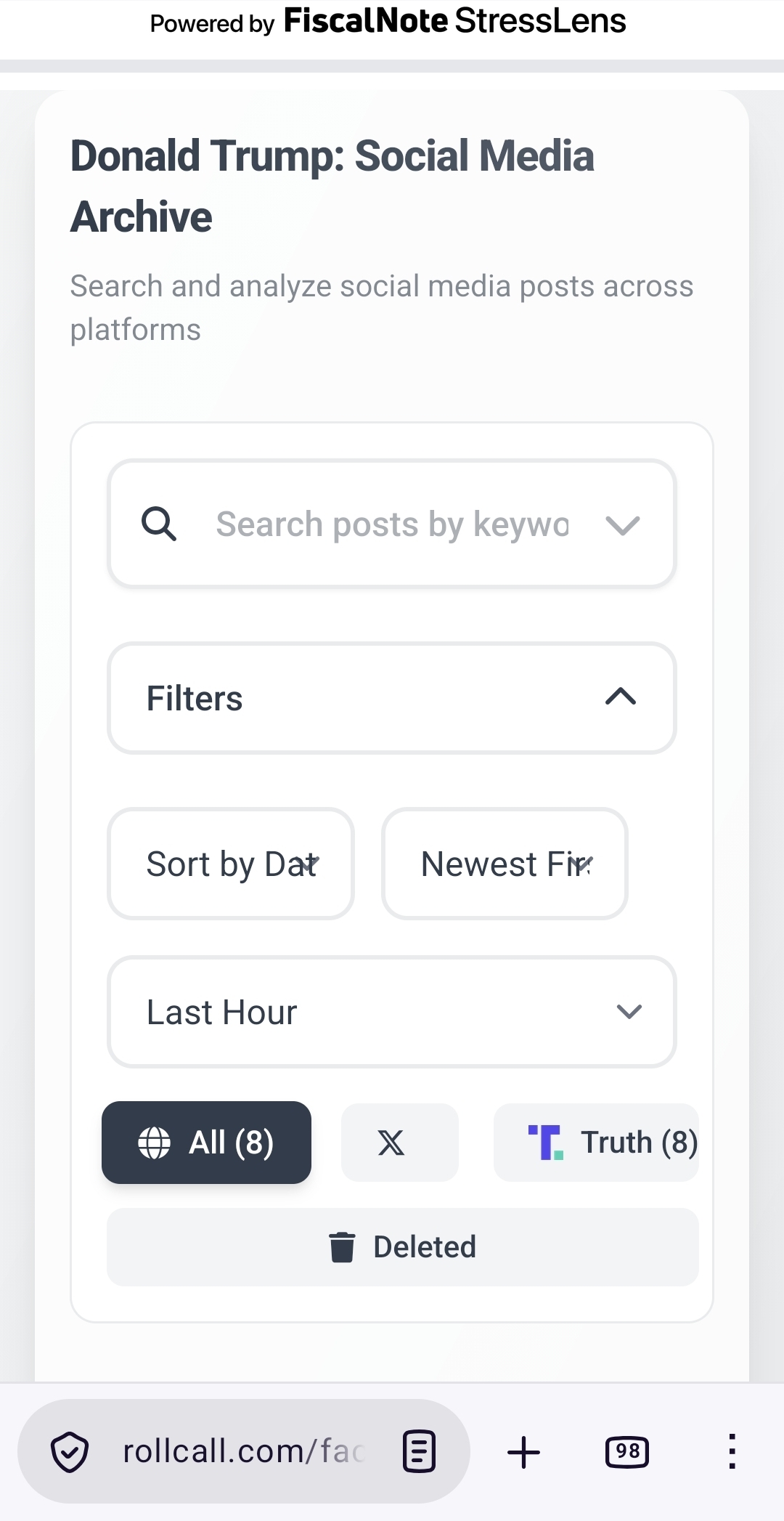
Task: Click the magnifying glass search icon
Action: pyautogui.click(x=159, y=524)
